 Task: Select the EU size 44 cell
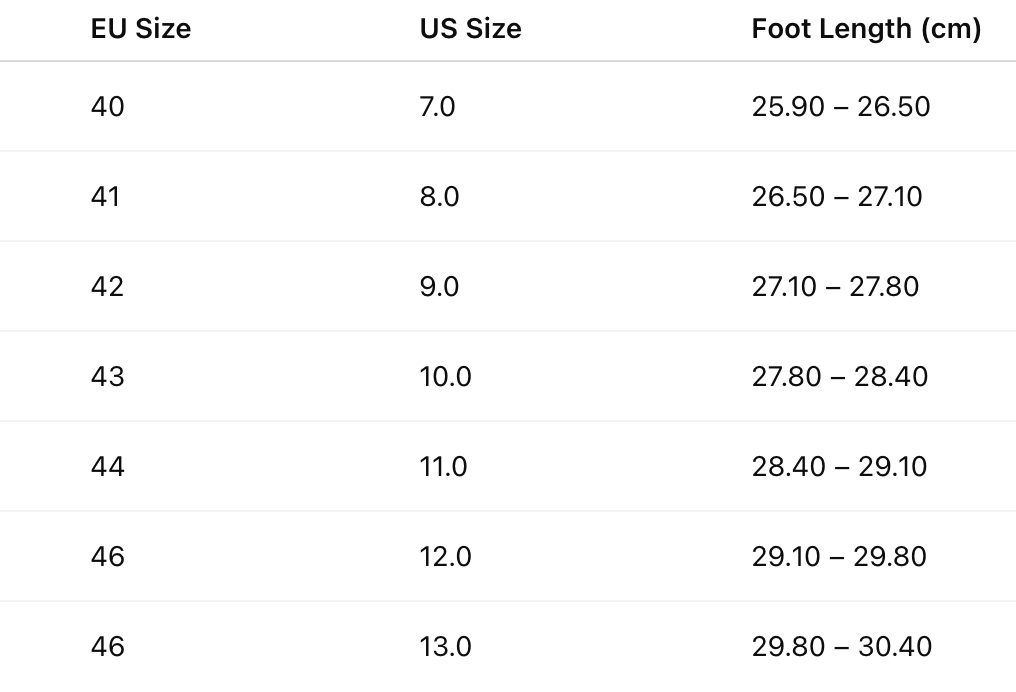coord(108,466)
